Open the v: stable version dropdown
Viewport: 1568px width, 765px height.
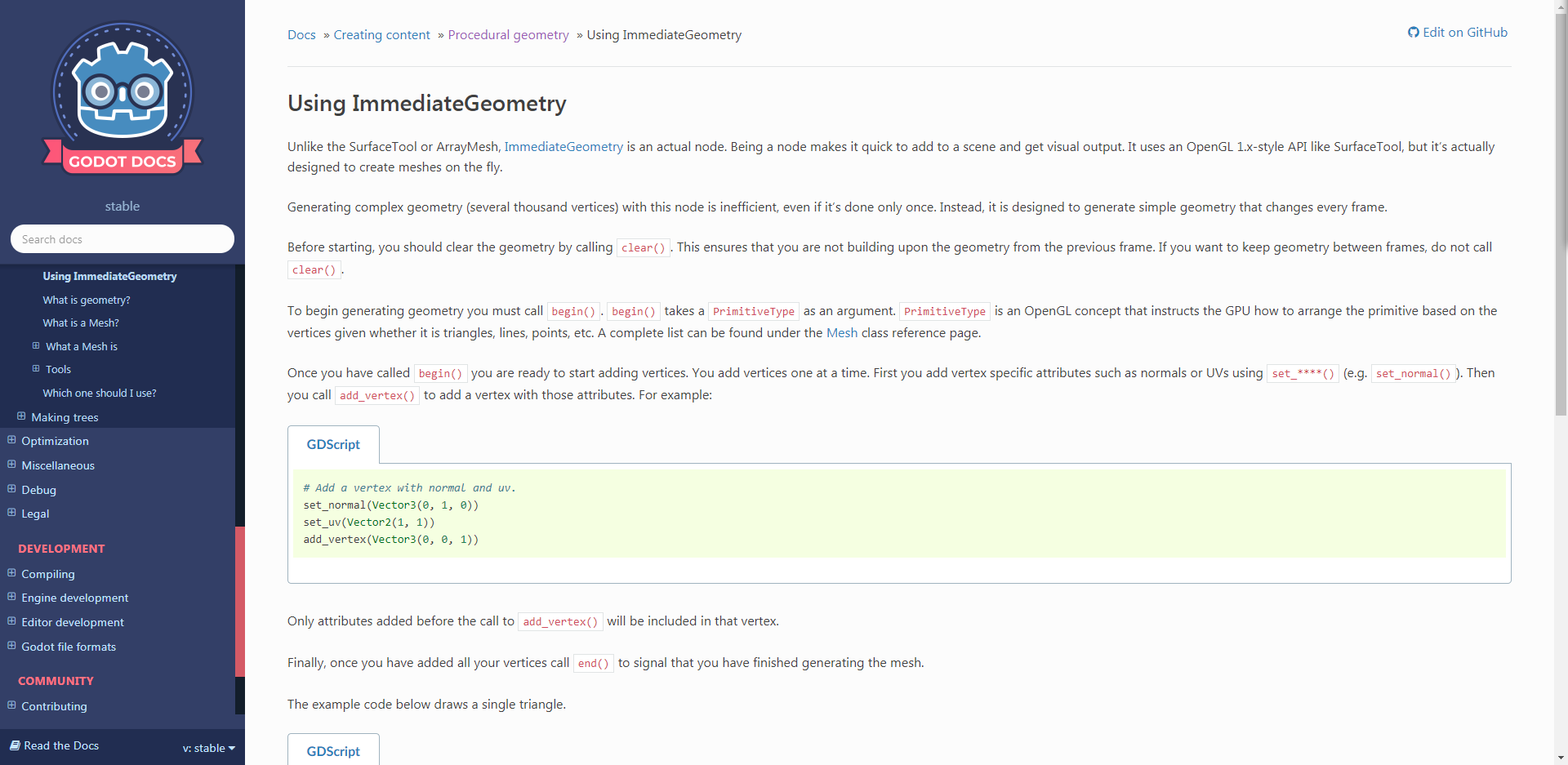pos(207,747)
